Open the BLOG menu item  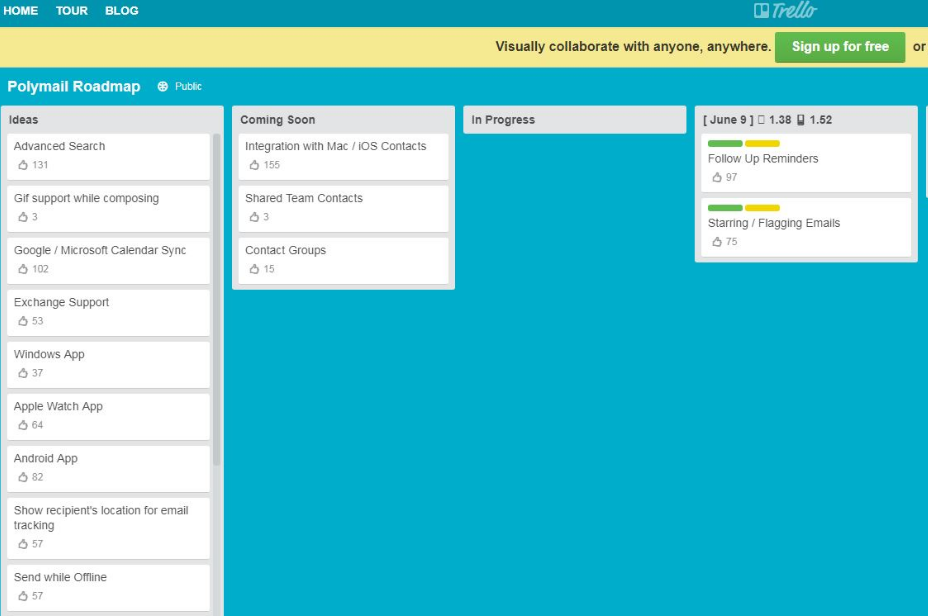tap(122, 11)
